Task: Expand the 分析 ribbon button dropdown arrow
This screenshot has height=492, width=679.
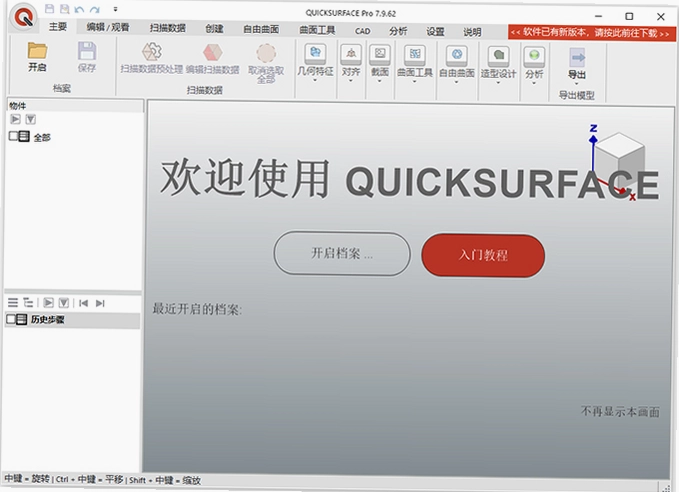Action: coord(534,83)
